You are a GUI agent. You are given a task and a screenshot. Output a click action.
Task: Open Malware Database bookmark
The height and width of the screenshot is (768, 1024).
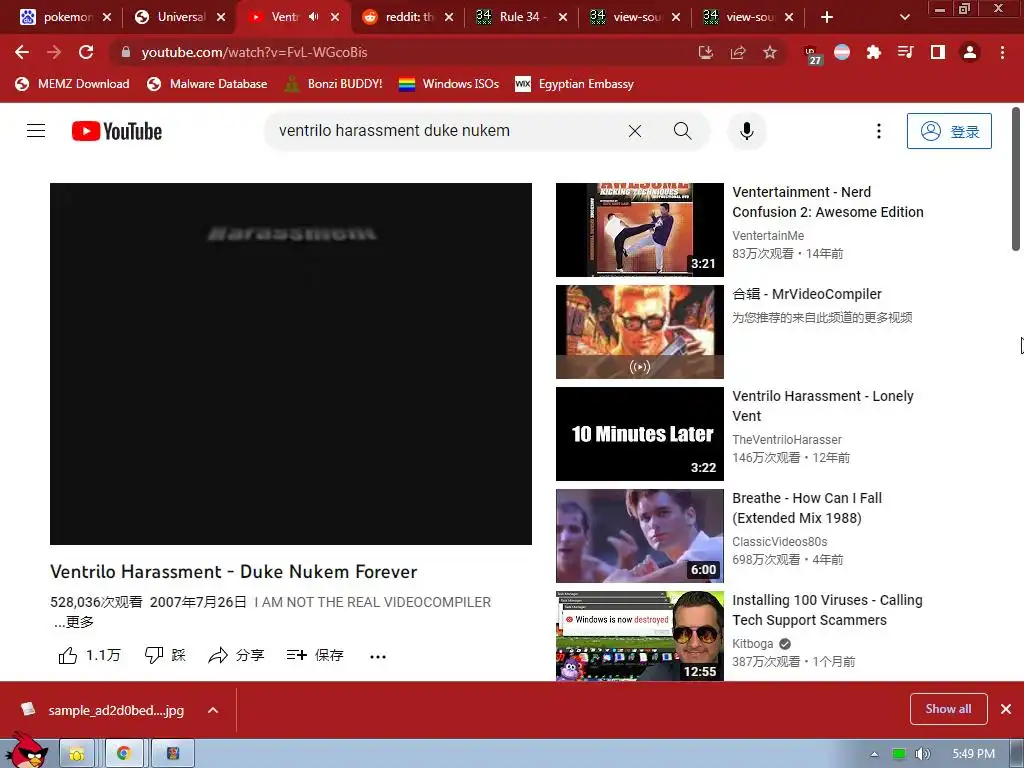pos(207,84)
